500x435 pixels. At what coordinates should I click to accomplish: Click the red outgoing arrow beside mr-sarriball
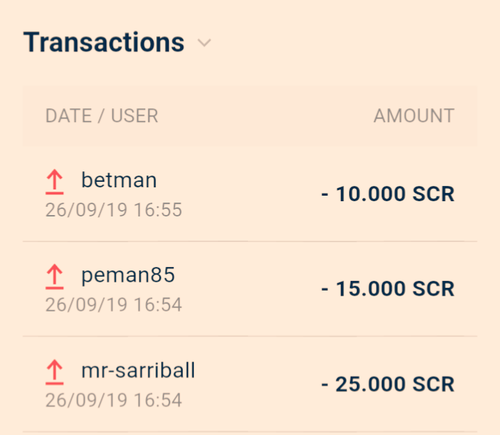(55, 372)
